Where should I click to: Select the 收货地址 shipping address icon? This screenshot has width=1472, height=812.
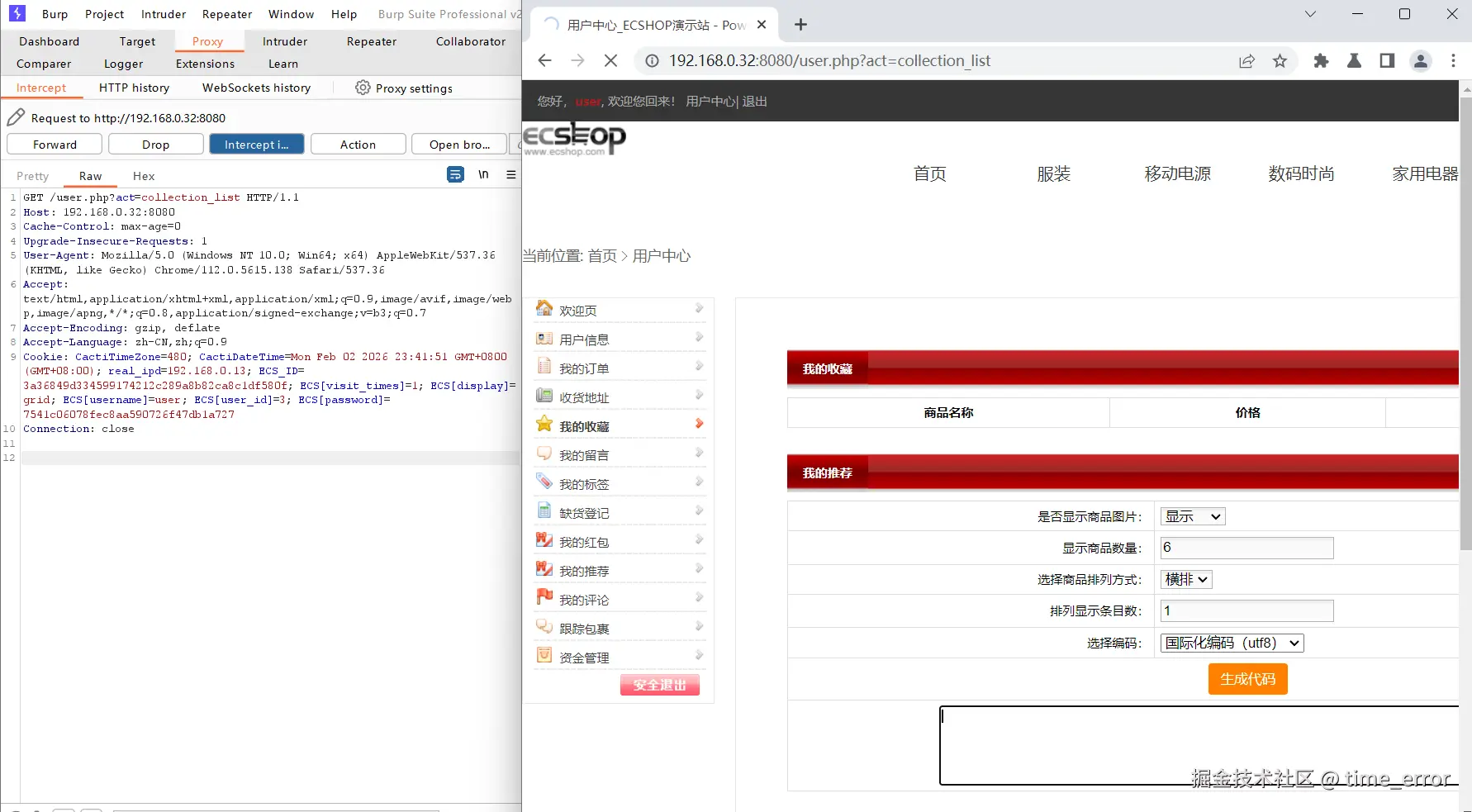544,395
